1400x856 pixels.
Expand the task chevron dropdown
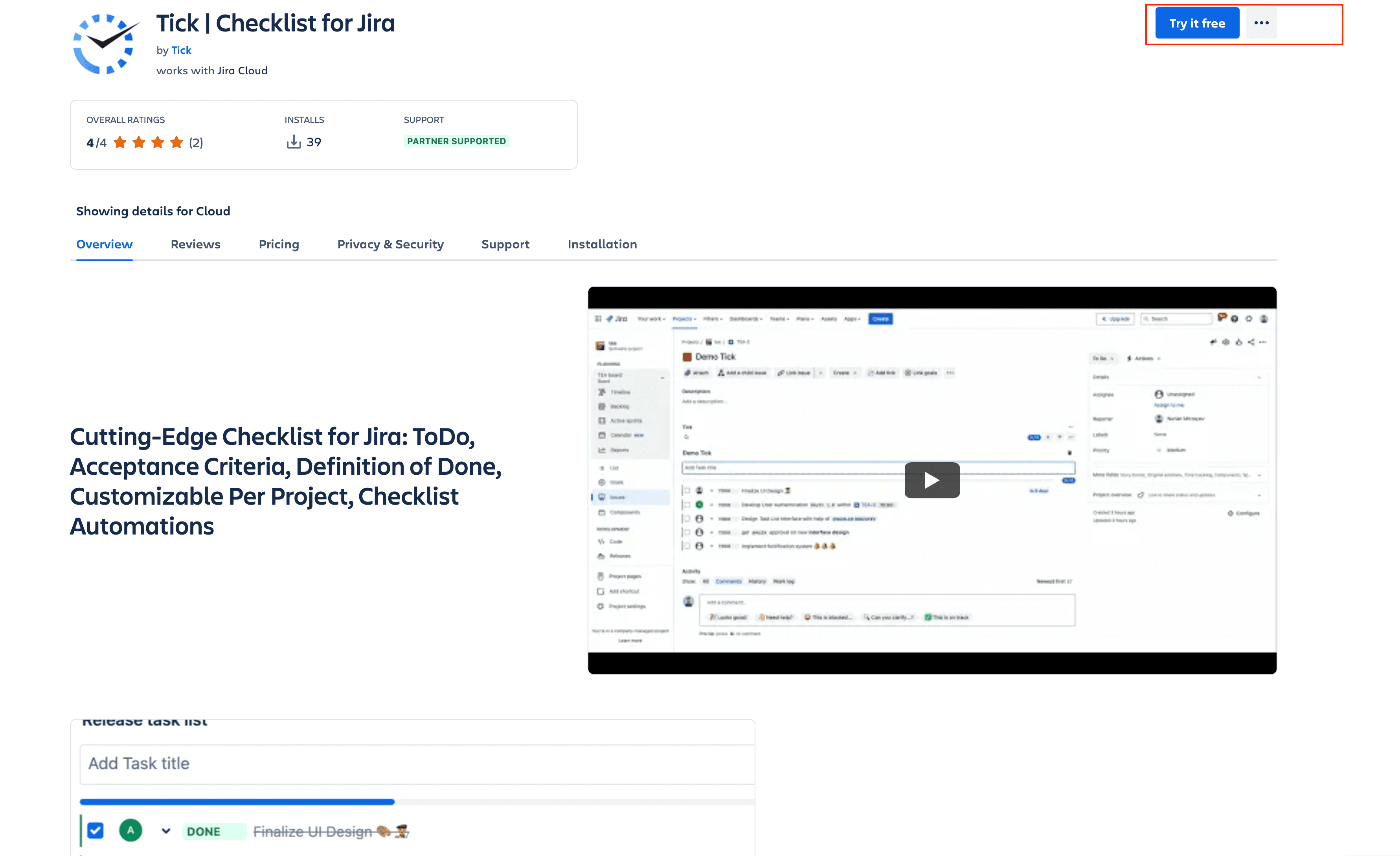tap(166, 831)
